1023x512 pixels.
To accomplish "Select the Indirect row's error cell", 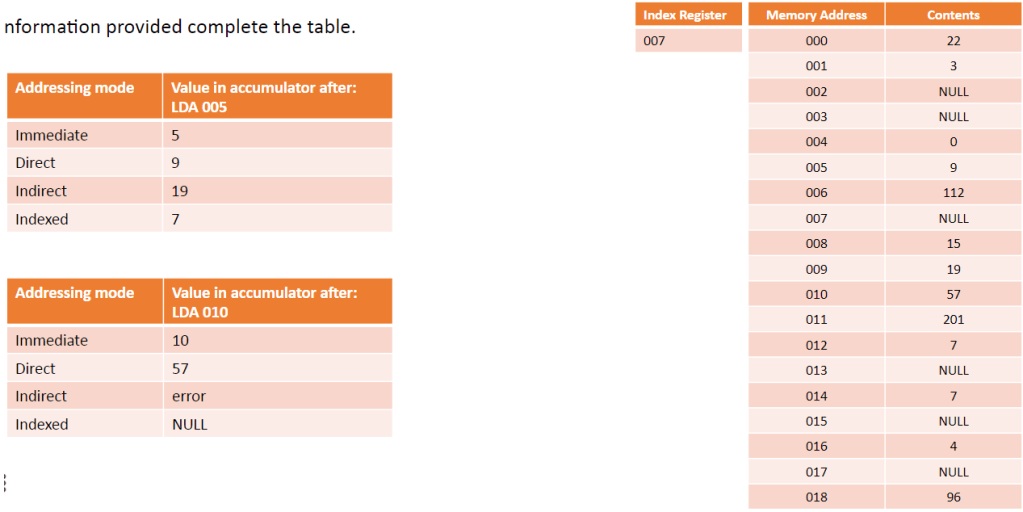I will click(x=277, y=396).
